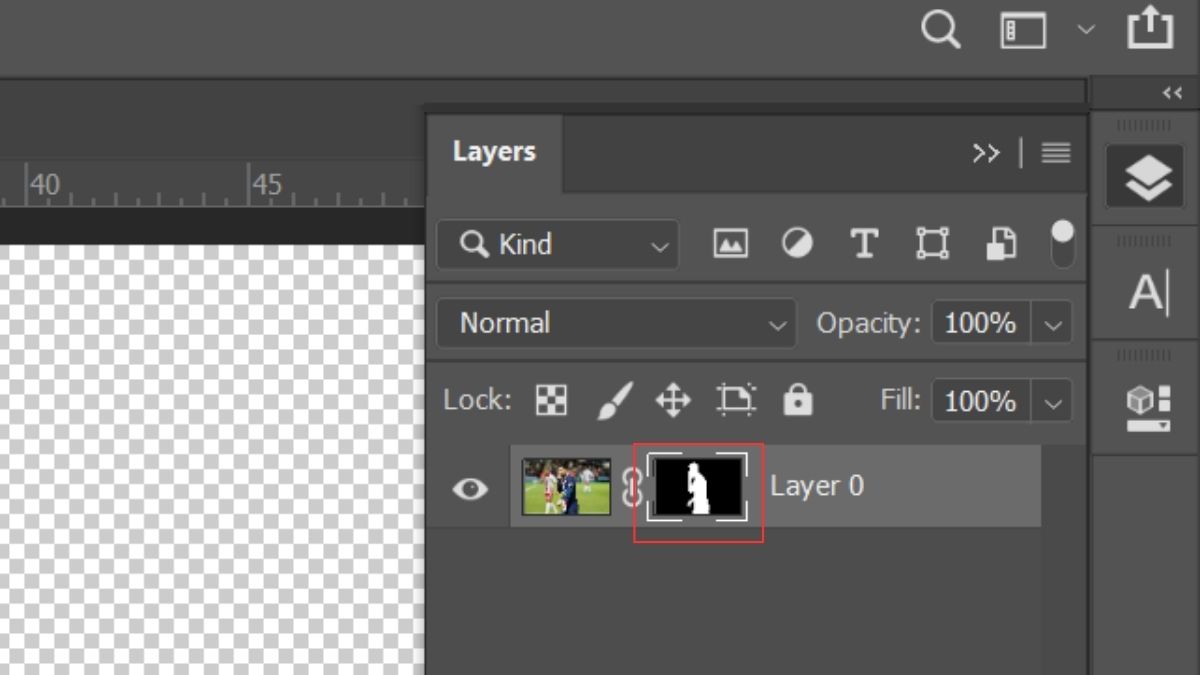Screen dimensions: 1200x675
Task: Click the Opacity 100% input field
Action: [980, 324]
